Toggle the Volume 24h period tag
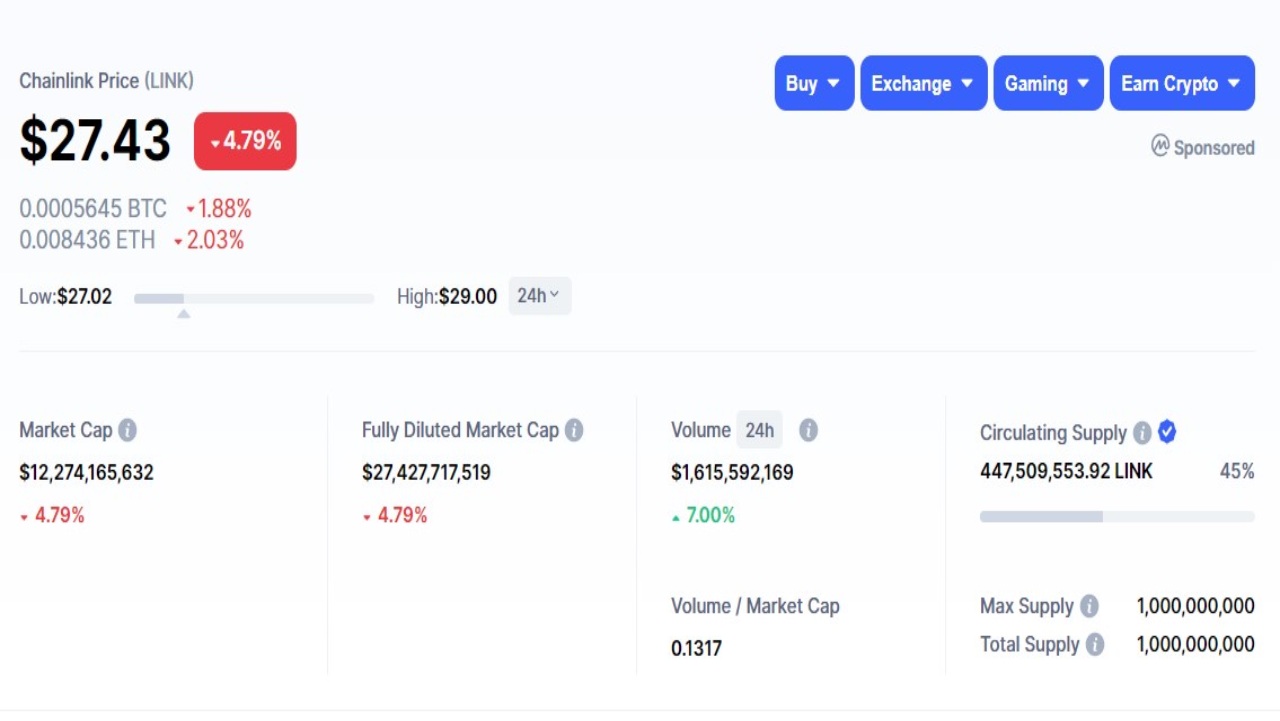 point(759,430)
